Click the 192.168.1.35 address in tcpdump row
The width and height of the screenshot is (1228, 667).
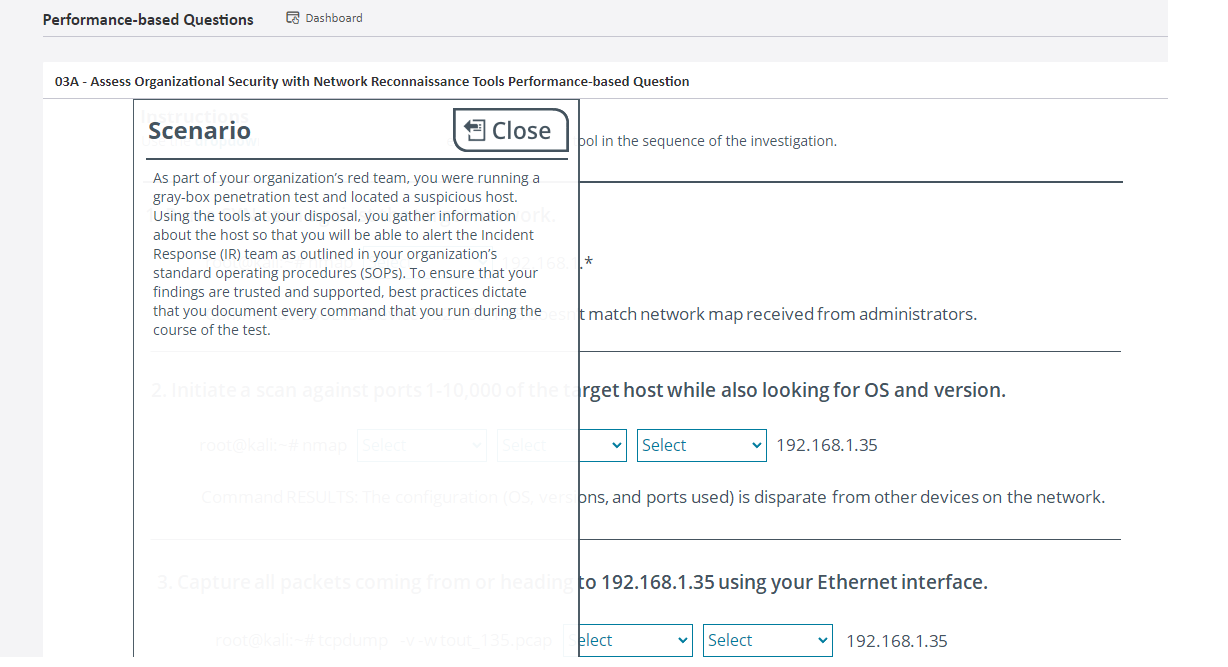pyautogui.click(x=896, y=641)
